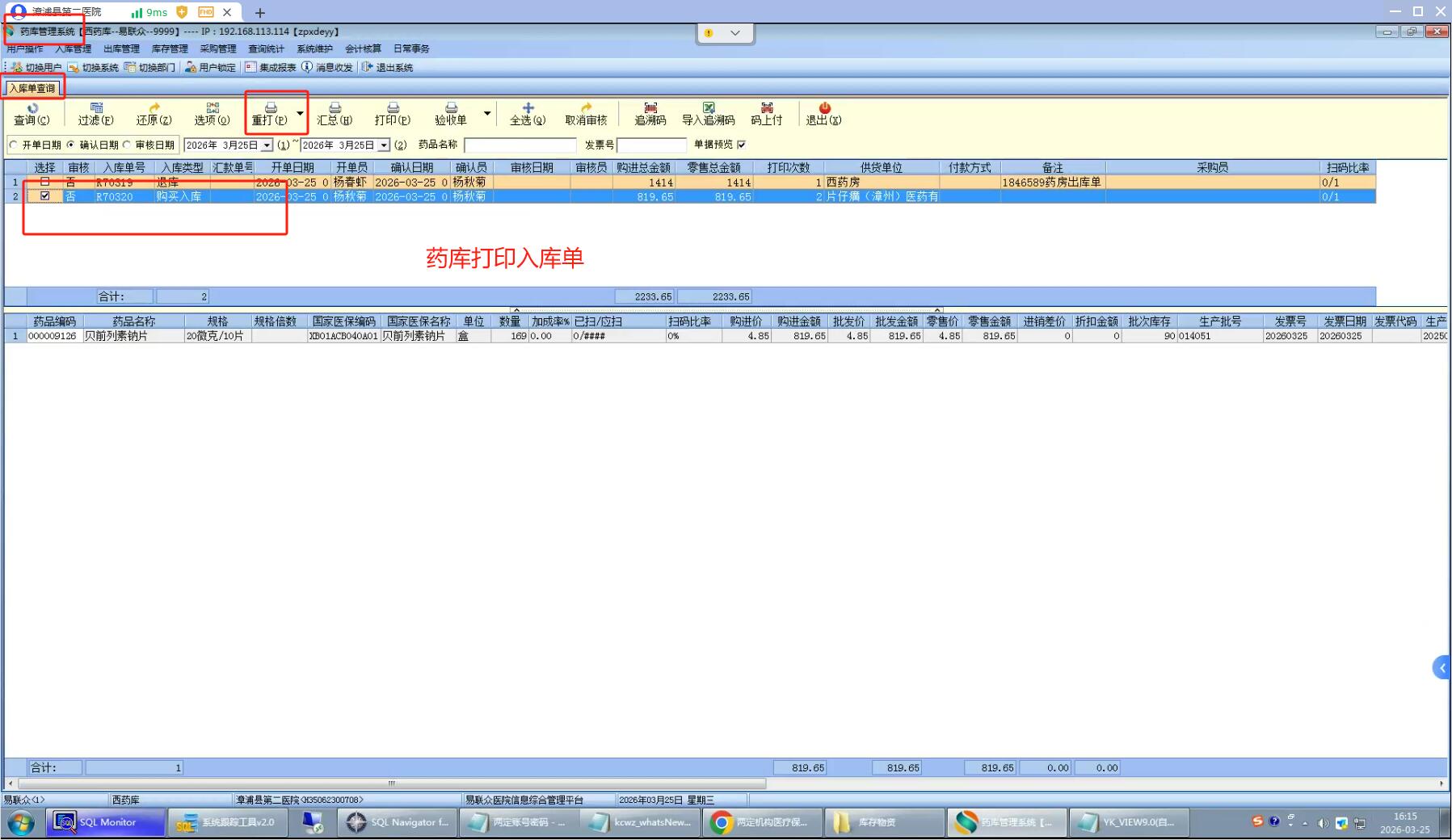
Task: Select all with 全选(Q)
Action: coord(528,114)
